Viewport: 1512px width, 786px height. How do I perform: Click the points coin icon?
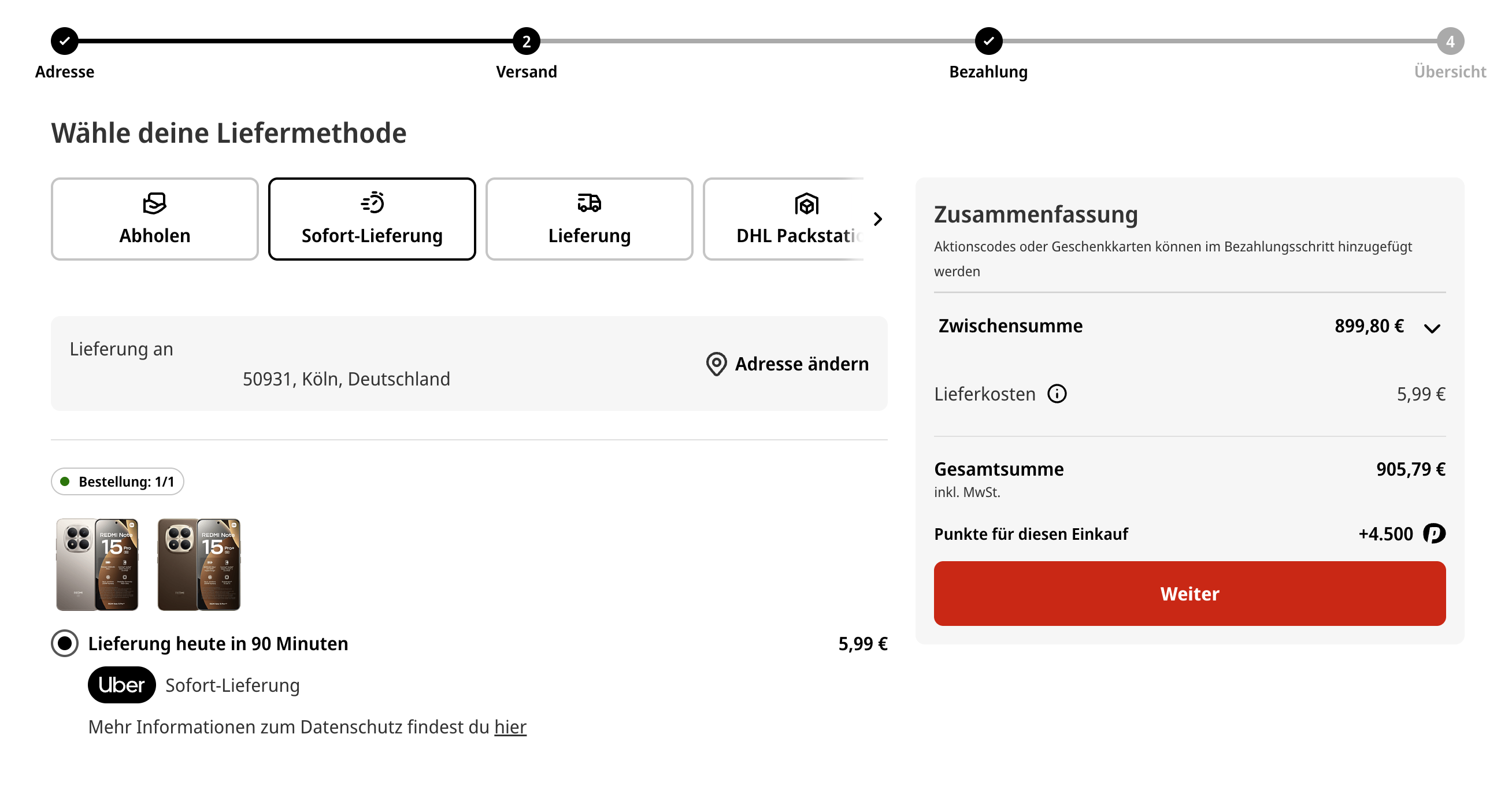(x=1434, y=533)
